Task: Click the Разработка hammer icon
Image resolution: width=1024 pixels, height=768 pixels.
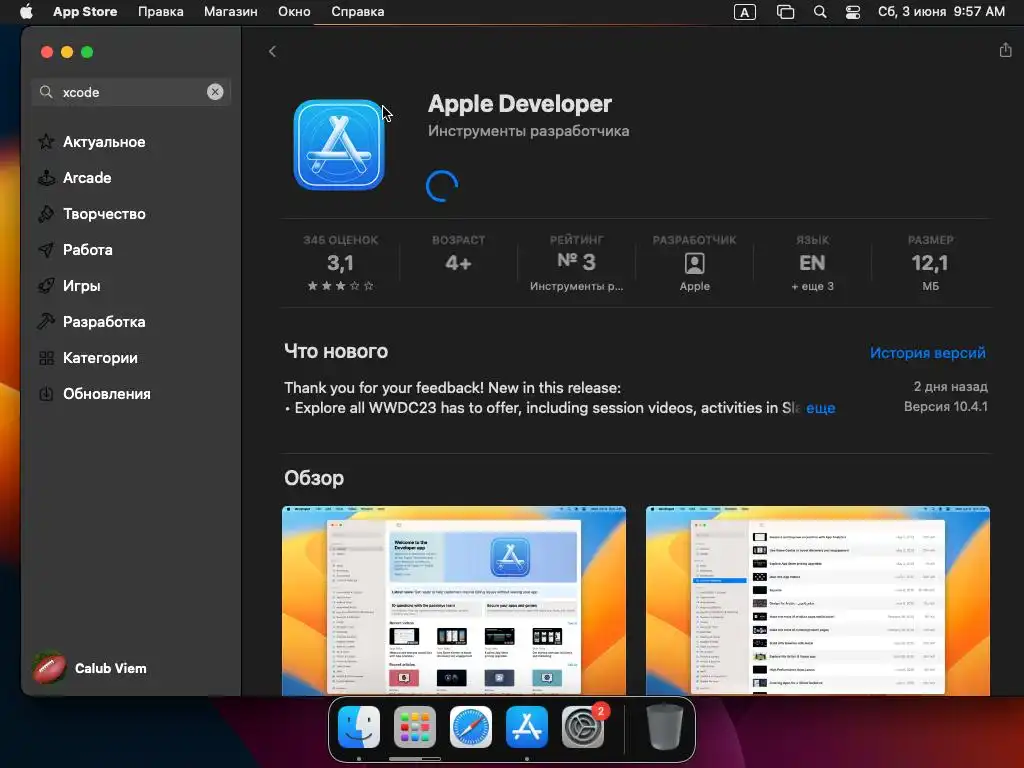Action: pos(46,321)
